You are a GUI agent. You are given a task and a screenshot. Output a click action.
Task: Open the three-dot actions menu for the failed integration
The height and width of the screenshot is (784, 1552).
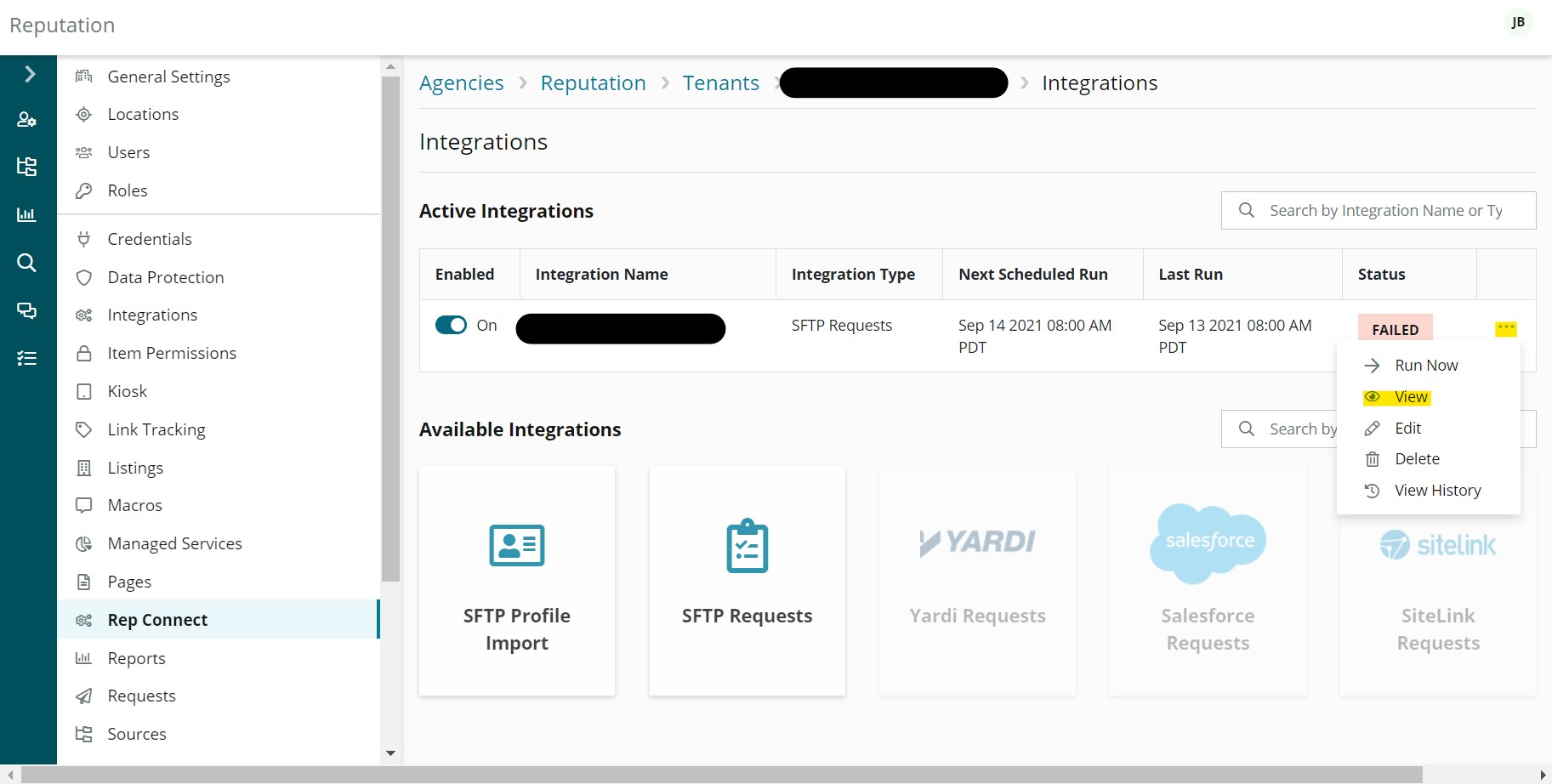[x=1506, y=328]
